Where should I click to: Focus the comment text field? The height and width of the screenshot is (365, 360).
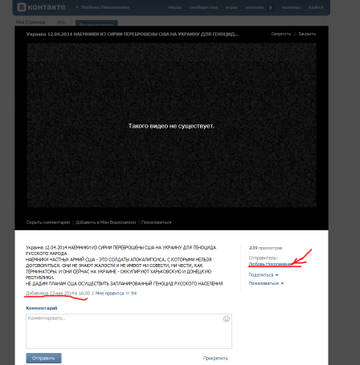[129, 331]
